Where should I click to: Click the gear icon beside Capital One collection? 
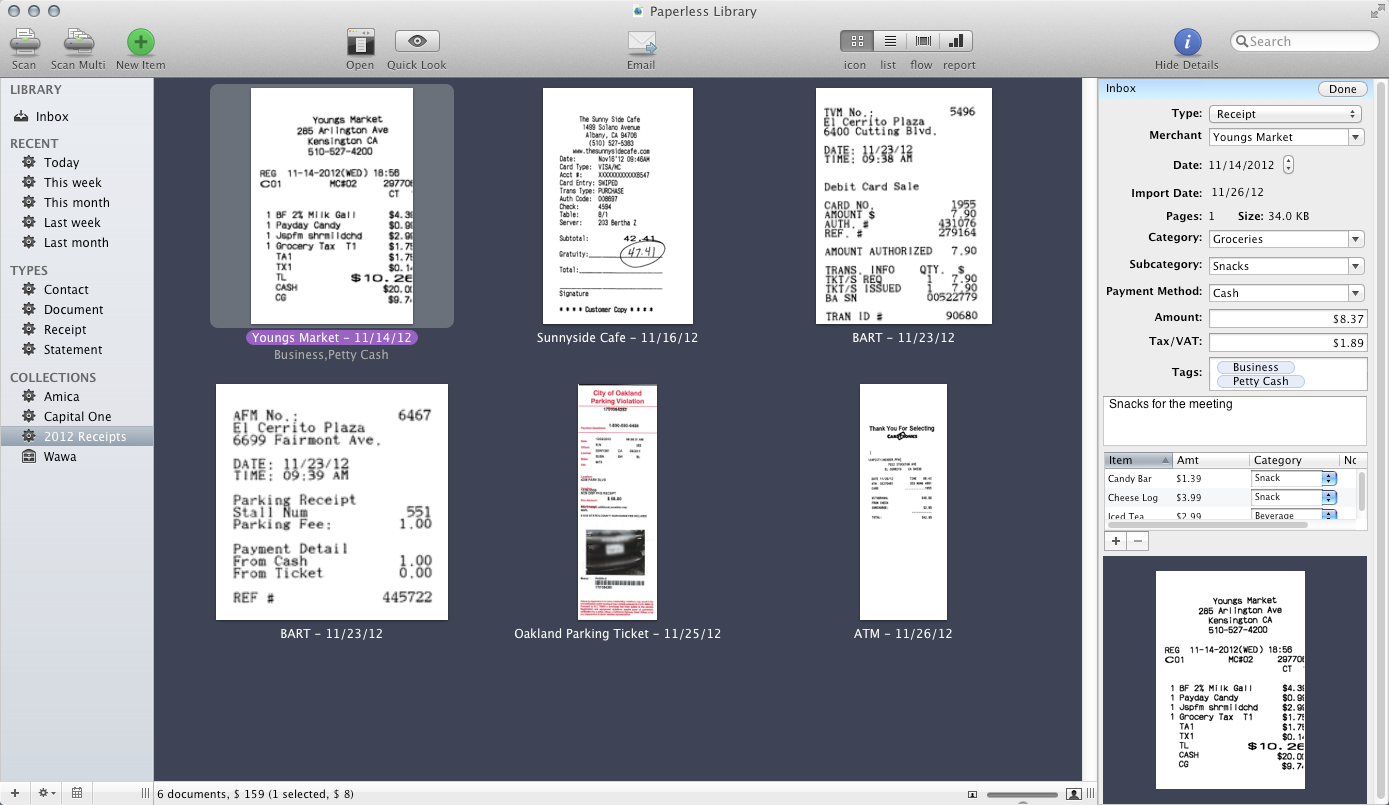coord(29,416)
